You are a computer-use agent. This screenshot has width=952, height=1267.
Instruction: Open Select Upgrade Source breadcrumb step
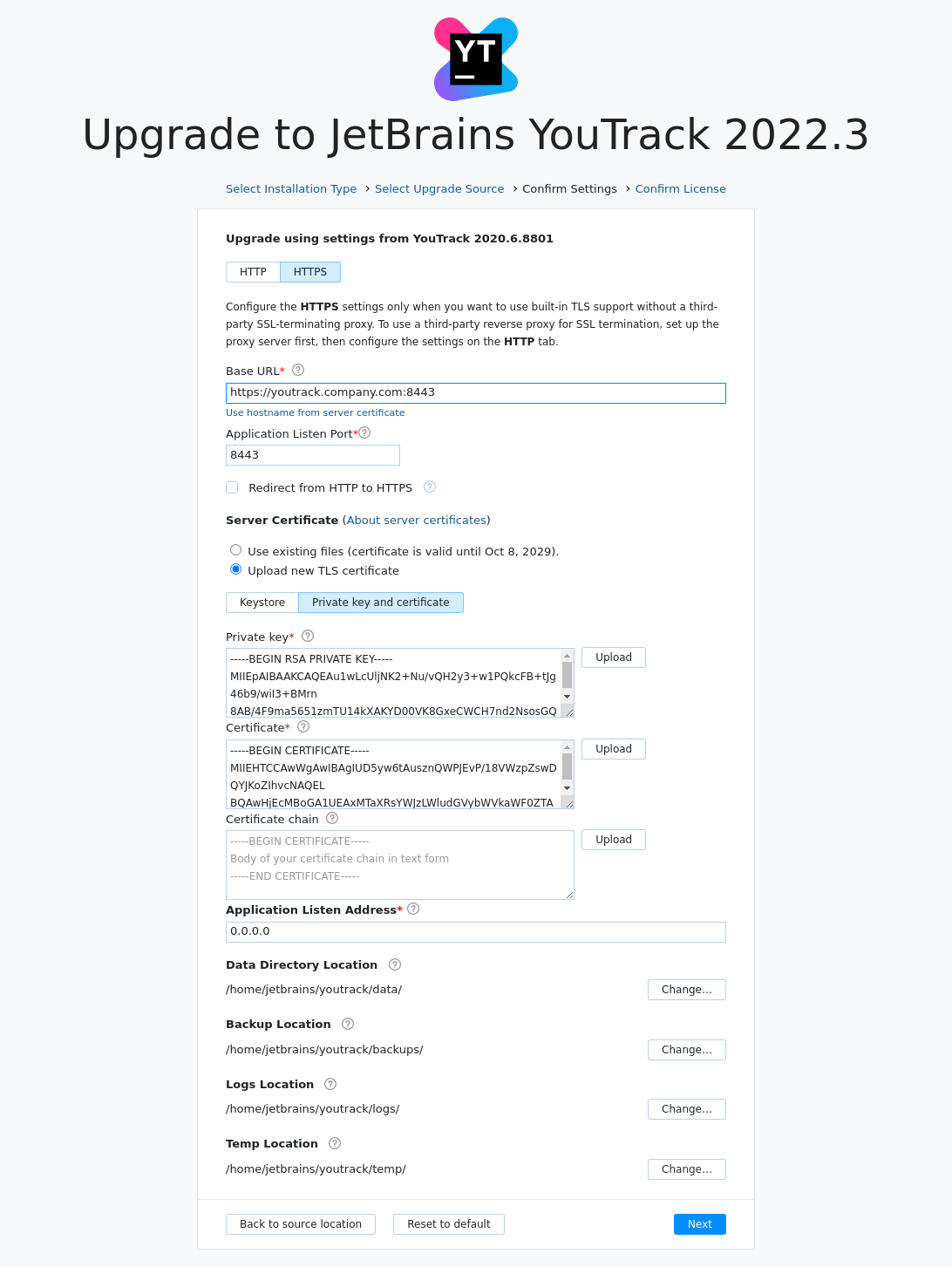pyautogui.click(x=439, y=188)
